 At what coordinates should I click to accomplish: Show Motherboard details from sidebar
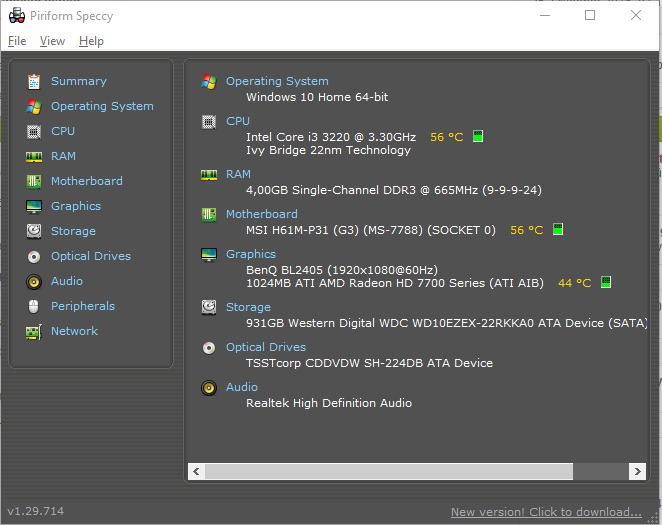pos(87,181)
